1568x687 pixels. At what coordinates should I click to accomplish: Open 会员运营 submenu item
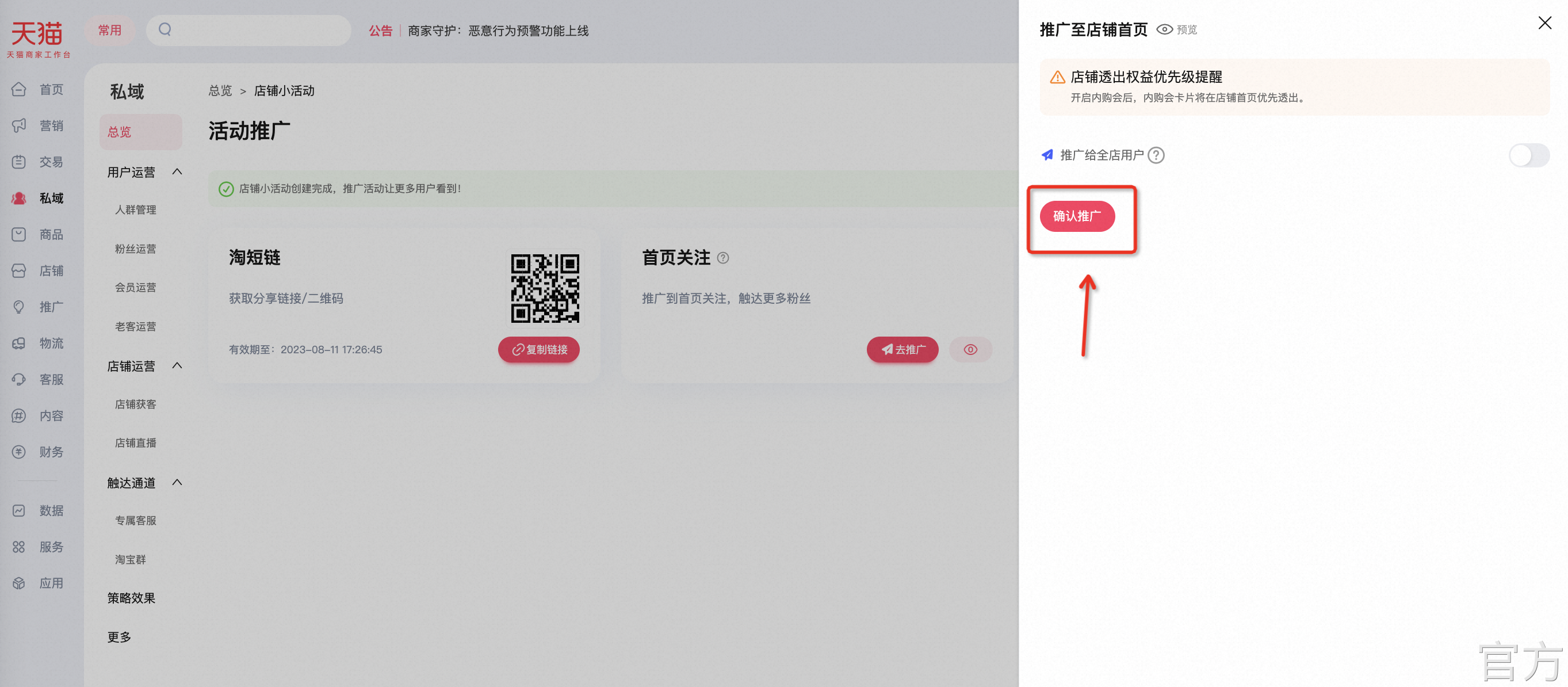pyautogui.click(x=135, y=287)
